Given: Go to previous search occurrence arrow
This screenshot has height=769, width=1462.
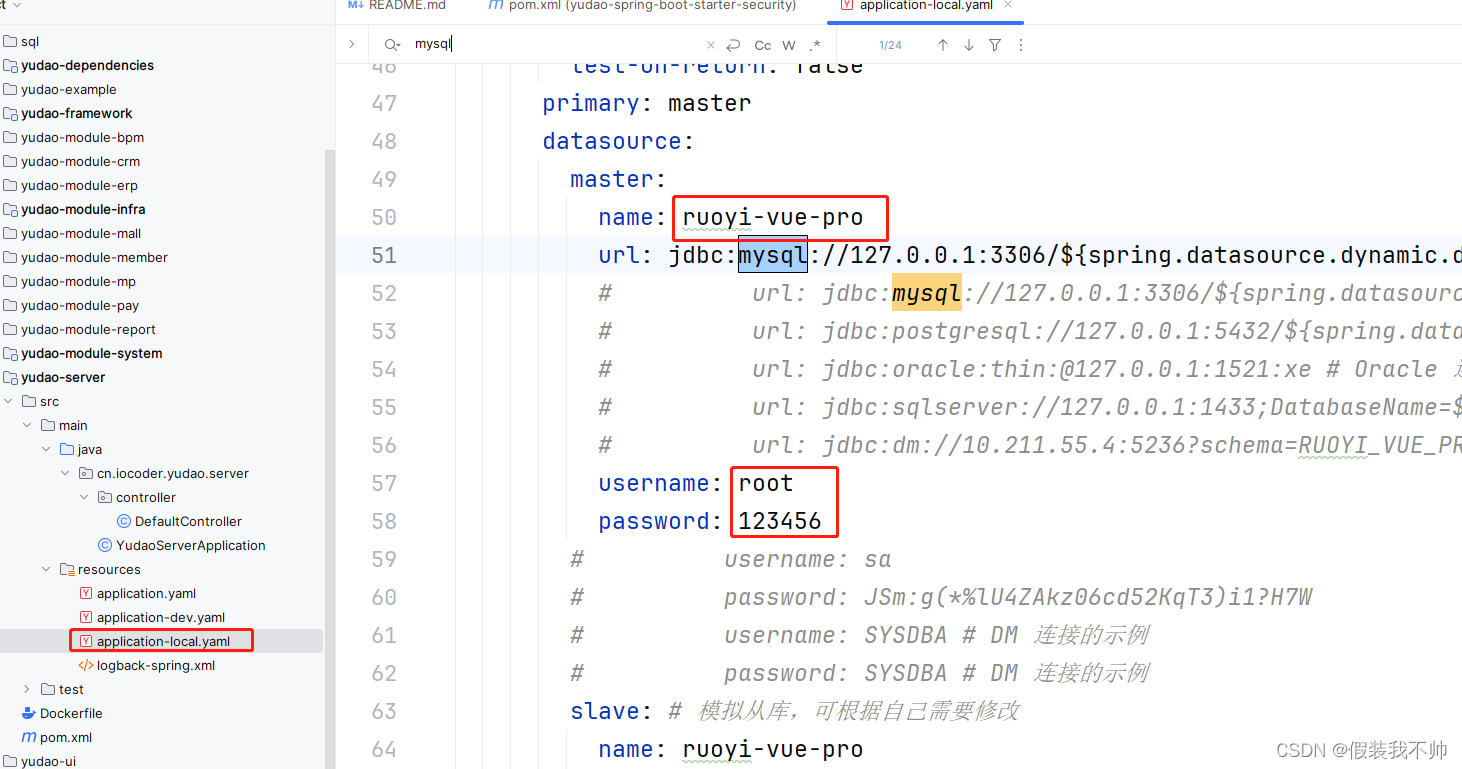Looking at the screenshot, I should tap(942, 45).
